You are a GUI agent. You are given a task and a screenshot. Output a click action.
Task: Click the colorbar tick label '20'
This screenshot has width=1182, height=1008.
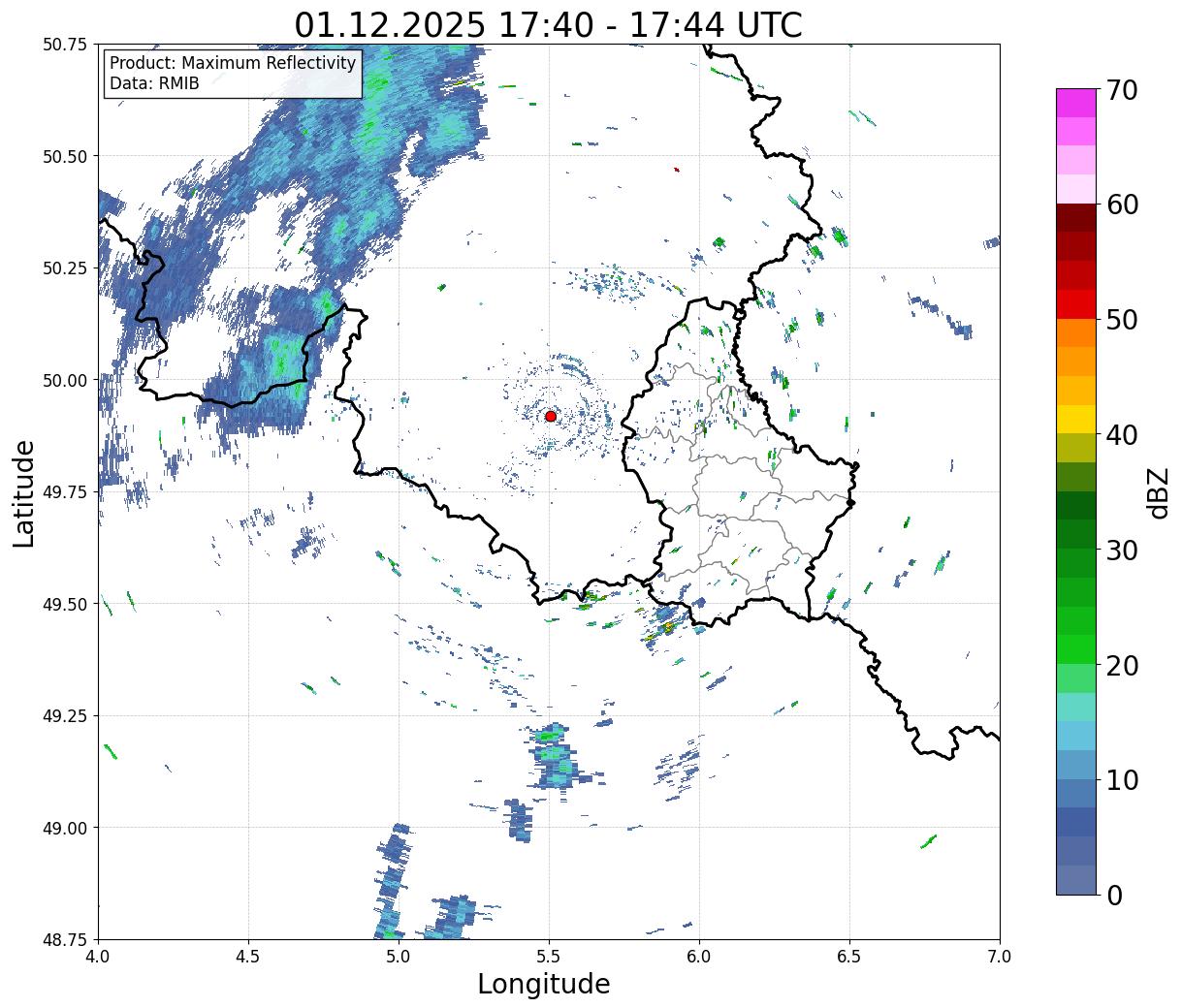coord(1122,665)
